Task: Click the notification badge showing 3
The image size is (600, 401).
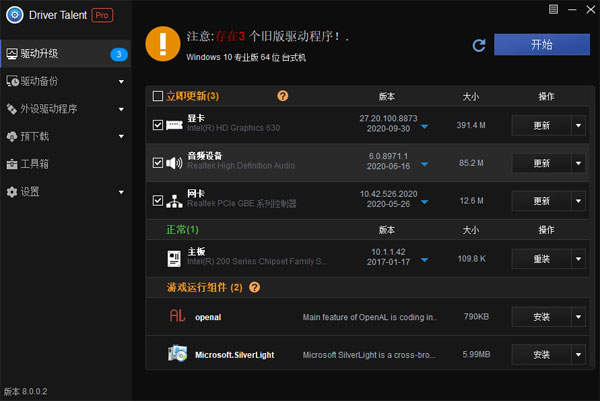Action: pos(119,54)
